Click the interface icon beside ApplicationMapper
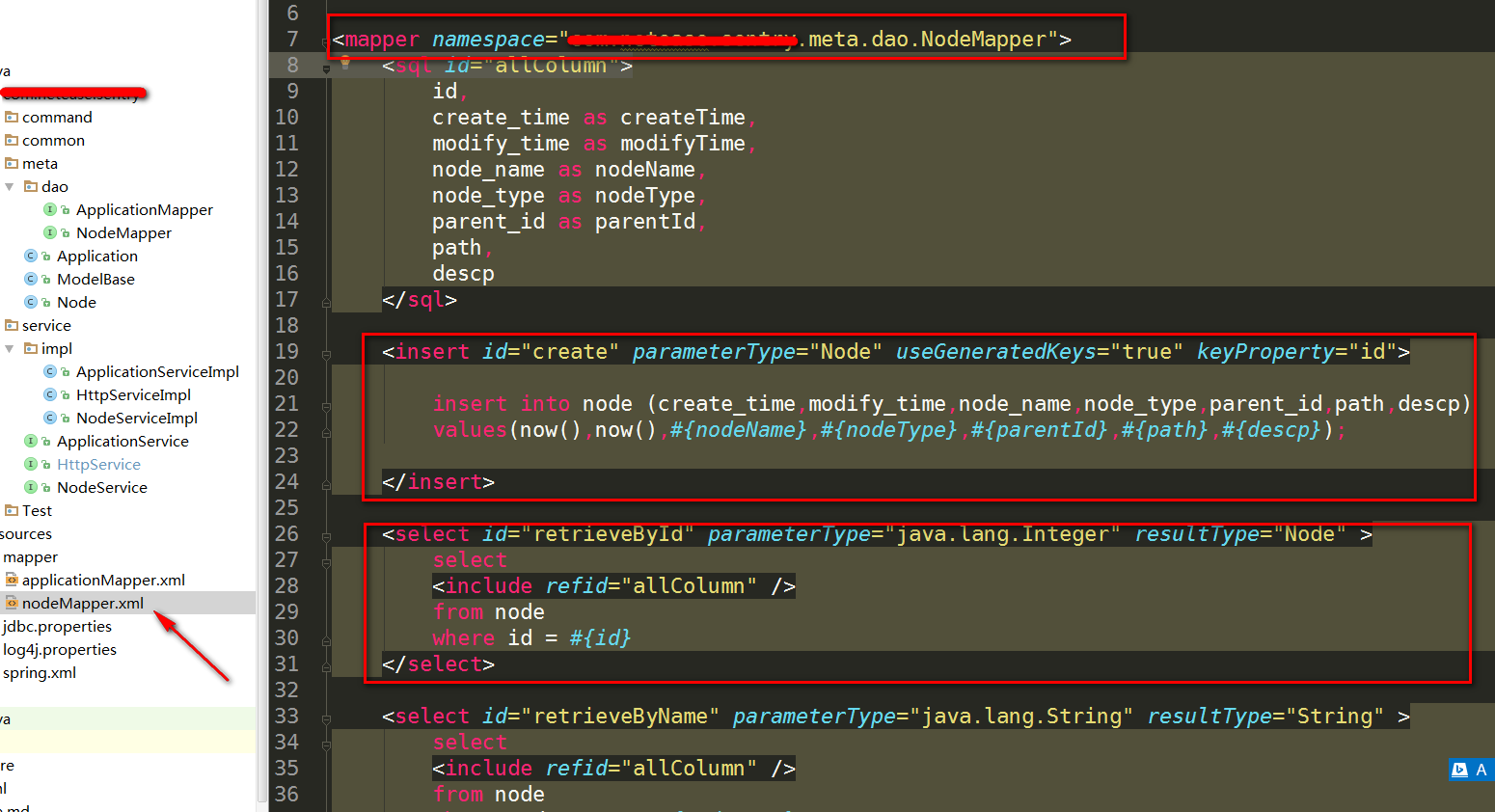 (x=50, y=209)
